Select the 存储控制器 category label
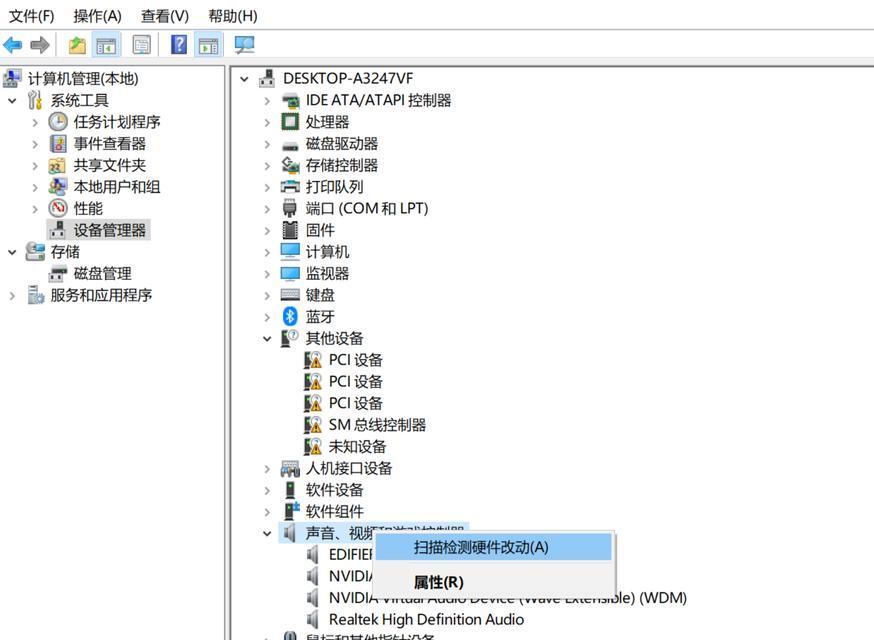This screenshot has height=640, width=874. tap(342, 165)
